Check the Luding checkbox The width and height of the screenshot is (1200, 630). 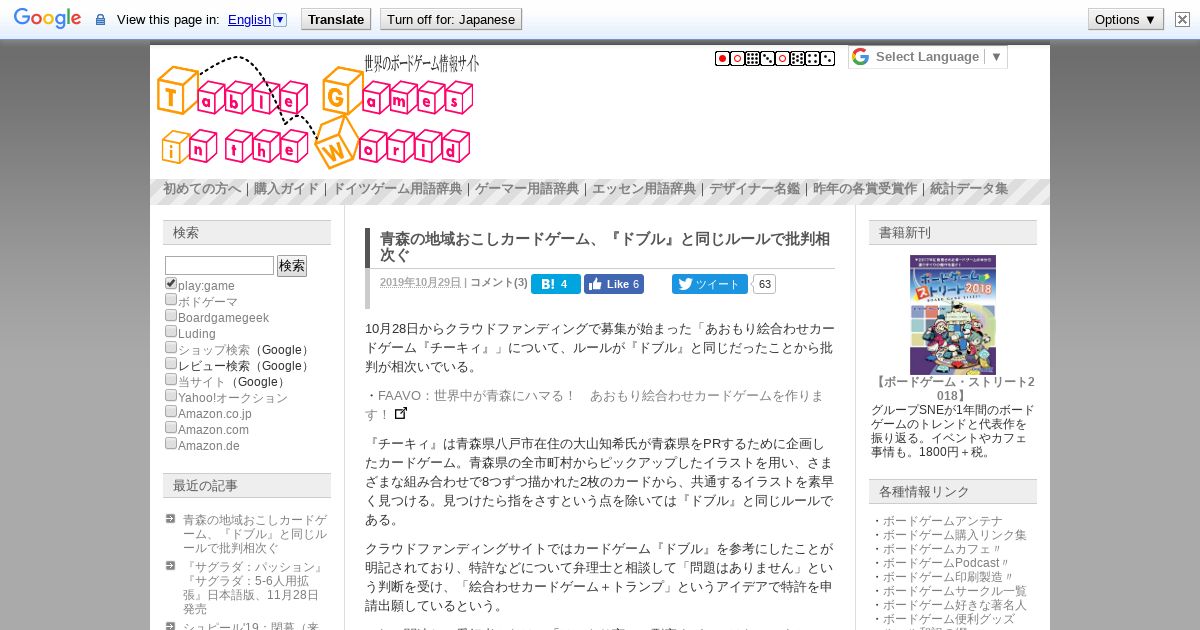pos(171,332)
